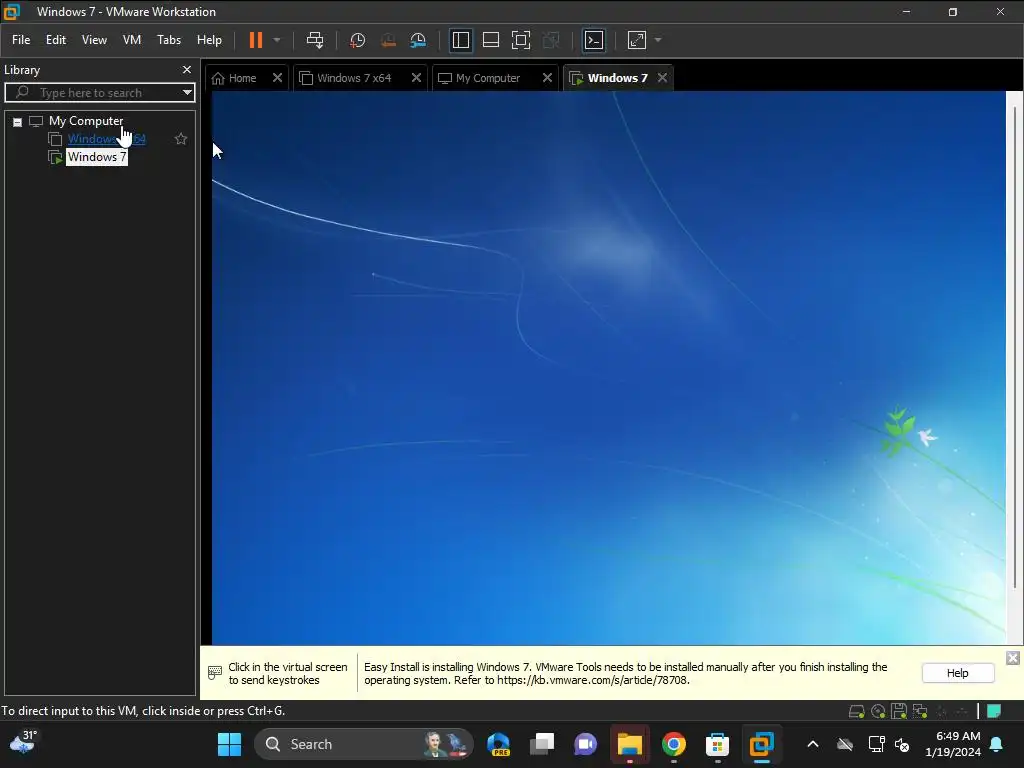
Task: Open the File menu
Action: [x=21, y=40]
